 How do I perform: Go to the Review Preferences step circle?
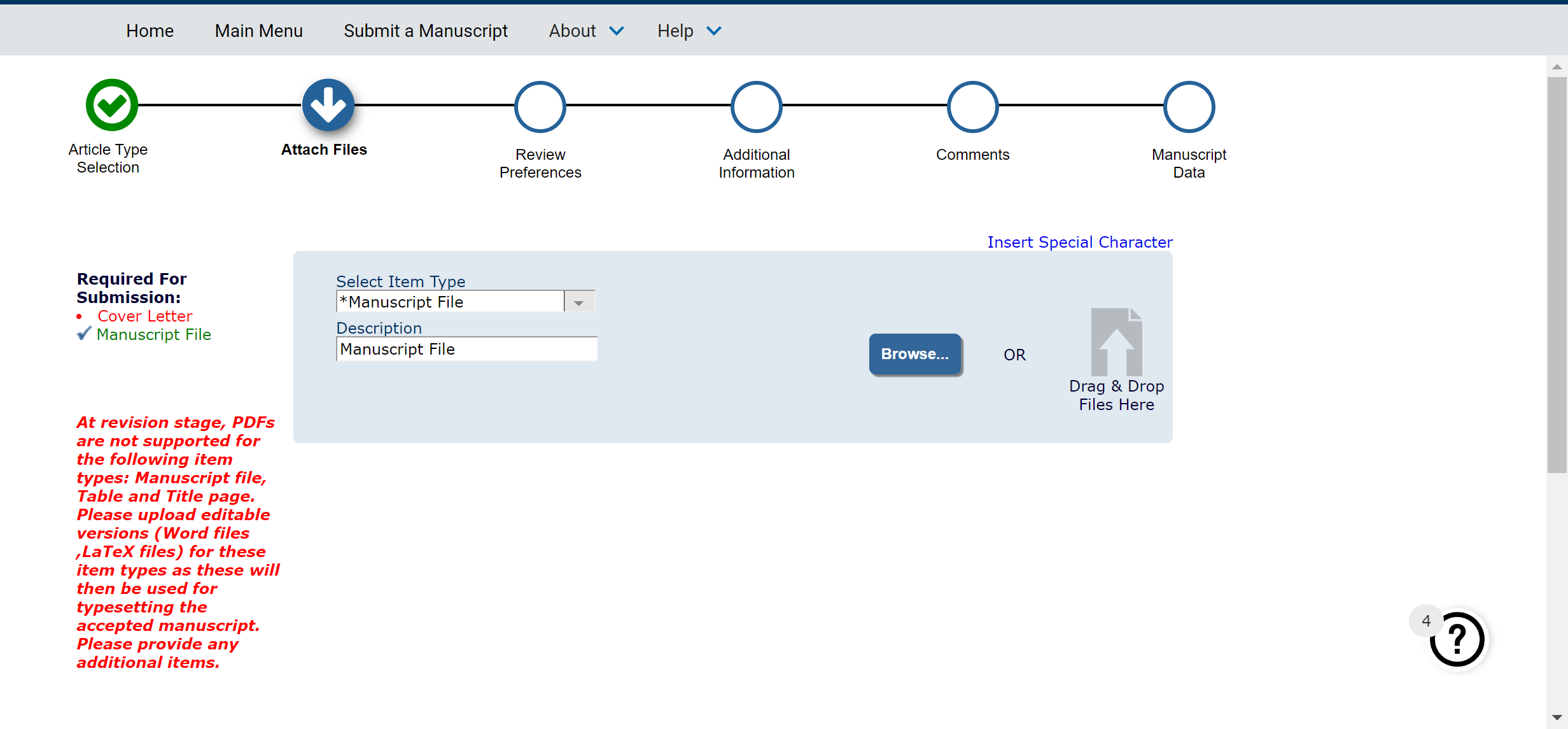540,107
